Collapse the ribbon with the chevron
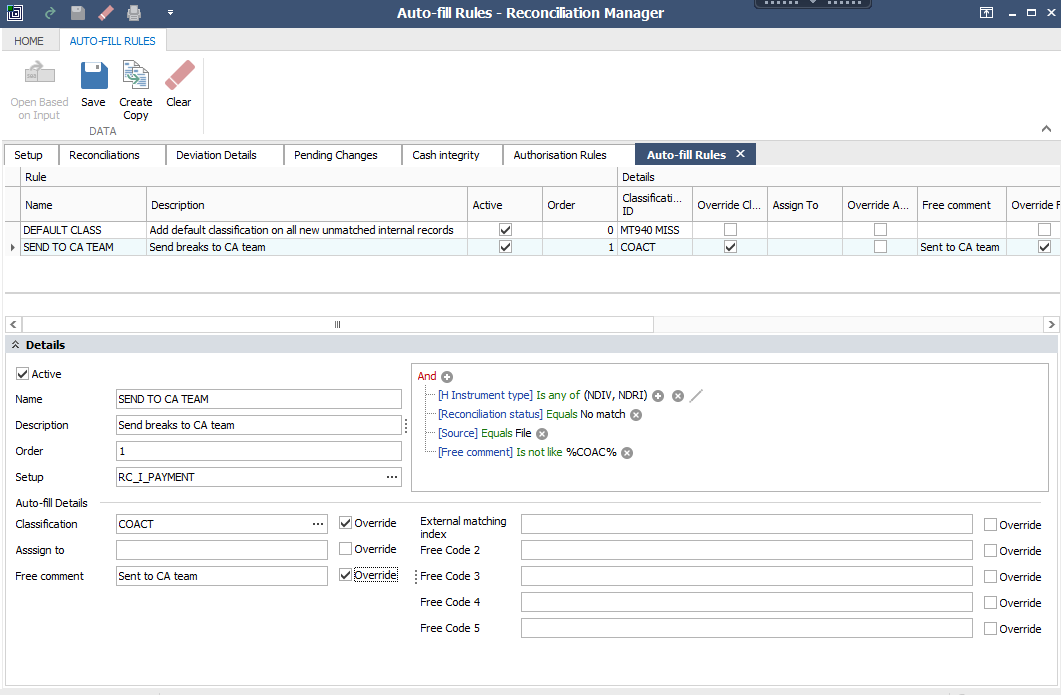 1046,129
